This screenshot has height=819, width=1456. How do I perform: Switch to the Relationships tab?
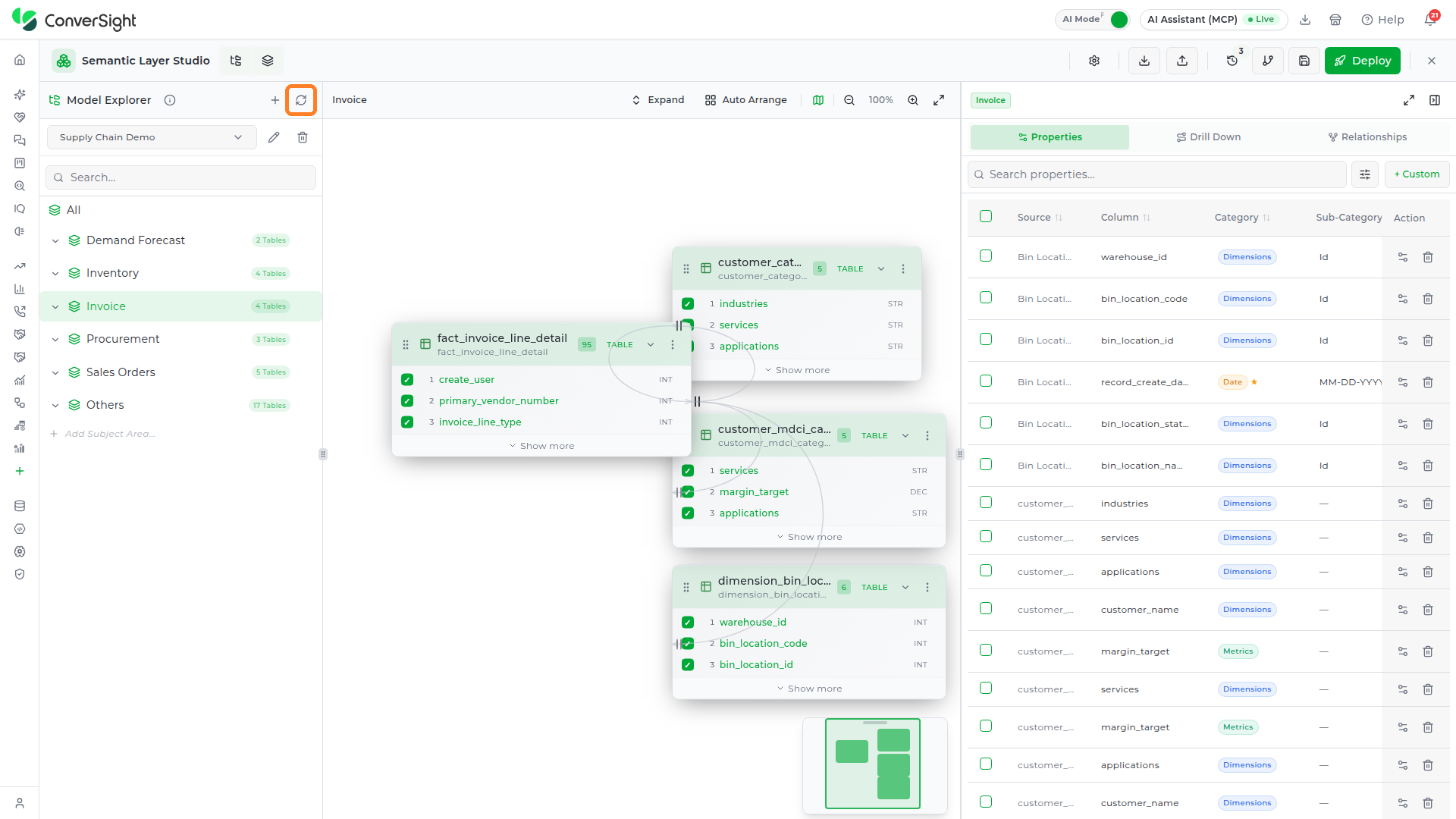pyautogui.click(x=1367, y=137)
